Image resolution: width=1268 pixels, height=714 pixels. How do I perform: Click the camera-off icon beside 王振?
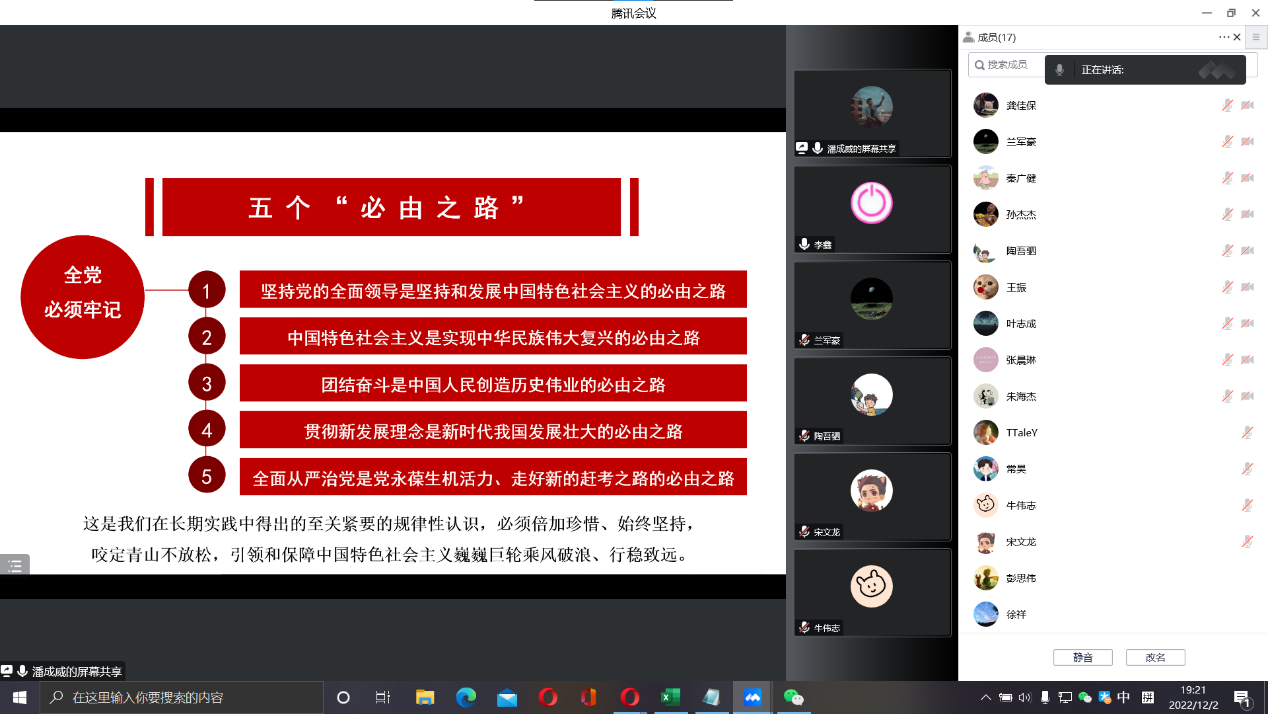pyautogui.click(x=1247, y=287)
